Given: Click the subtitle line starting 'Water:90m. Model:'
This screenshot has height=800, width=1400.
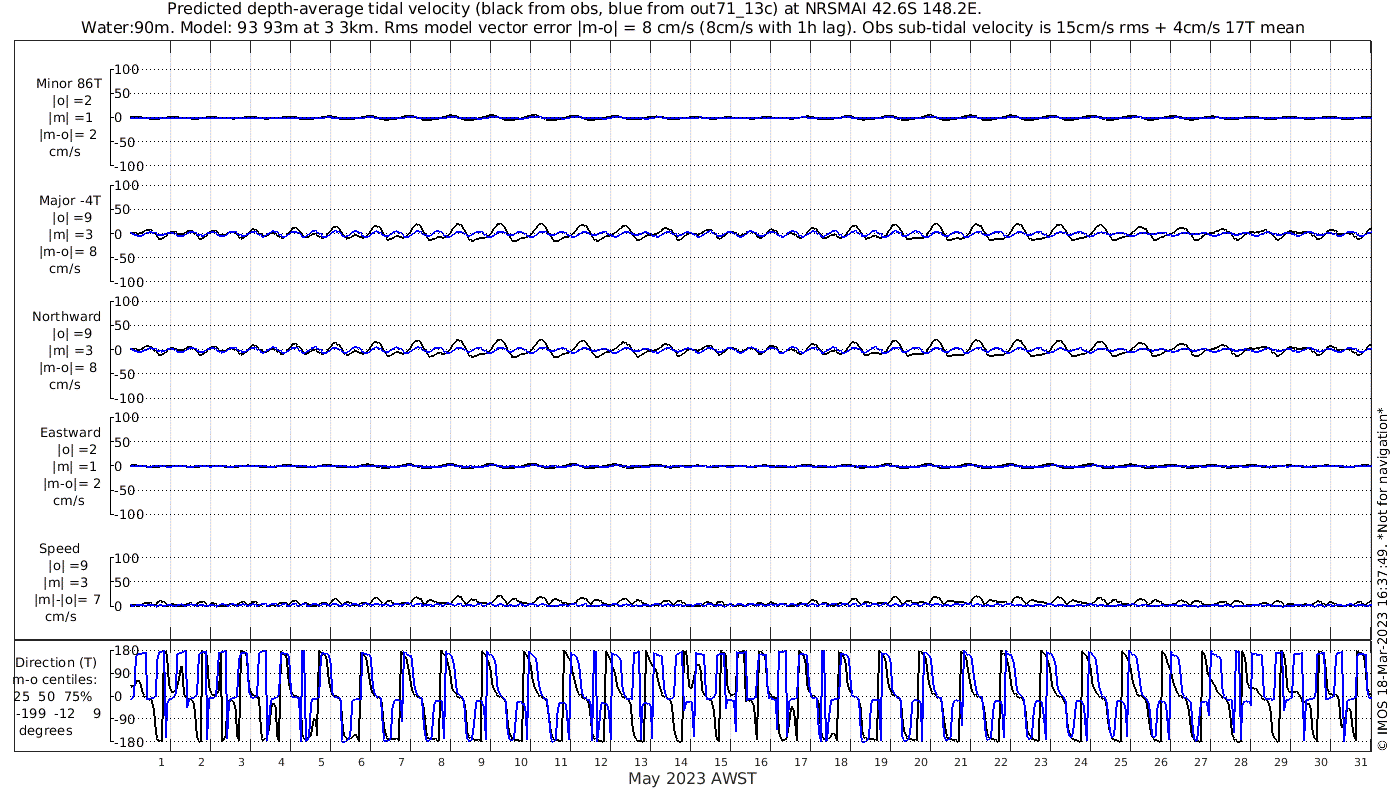Looking at the screenshot, I should point(693,28).
